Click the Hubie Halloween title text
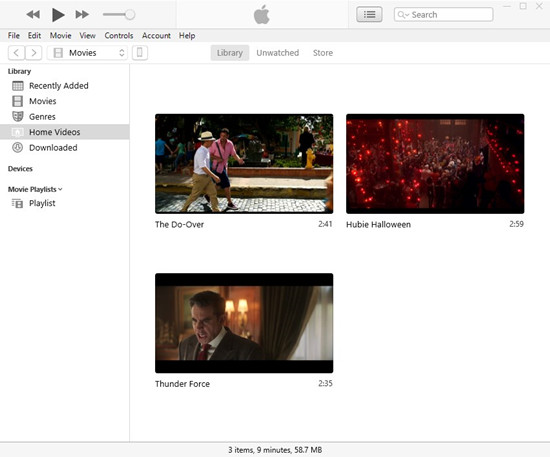This screenshot has height=457, width=550. point(378,224)
